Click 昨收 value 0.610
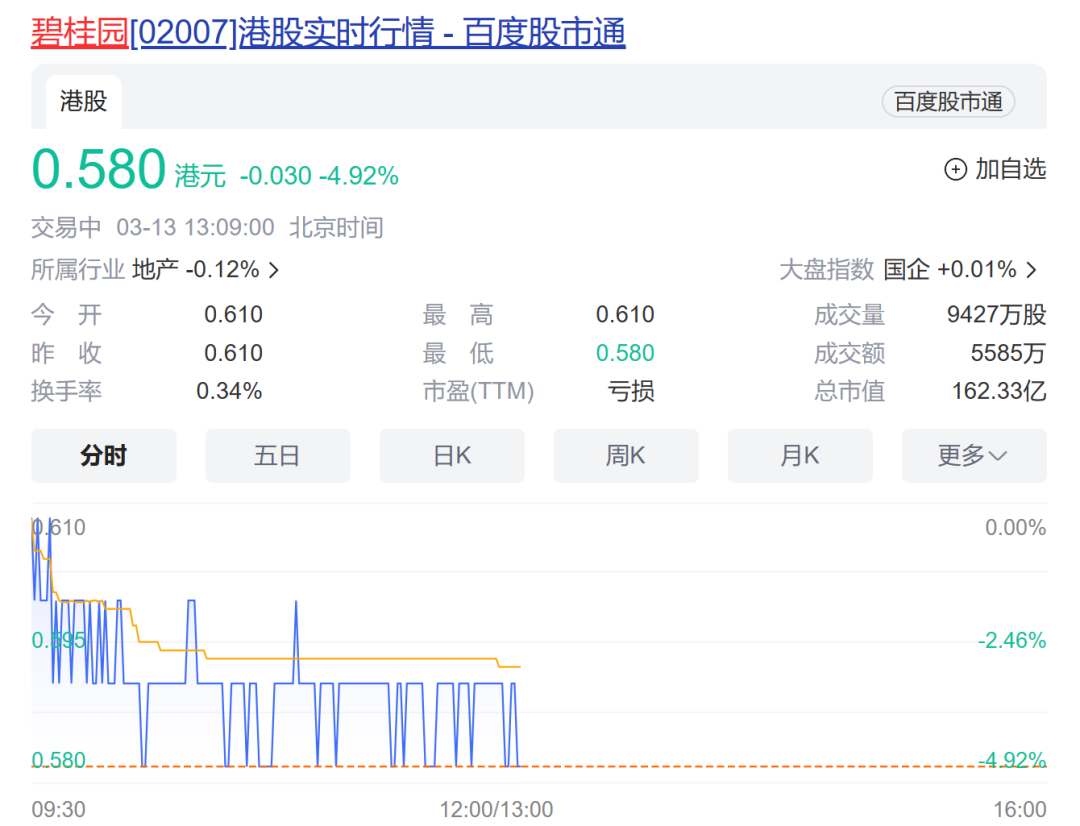The image size is (1080, 826). pyautogui.click(x=233, y=353)
